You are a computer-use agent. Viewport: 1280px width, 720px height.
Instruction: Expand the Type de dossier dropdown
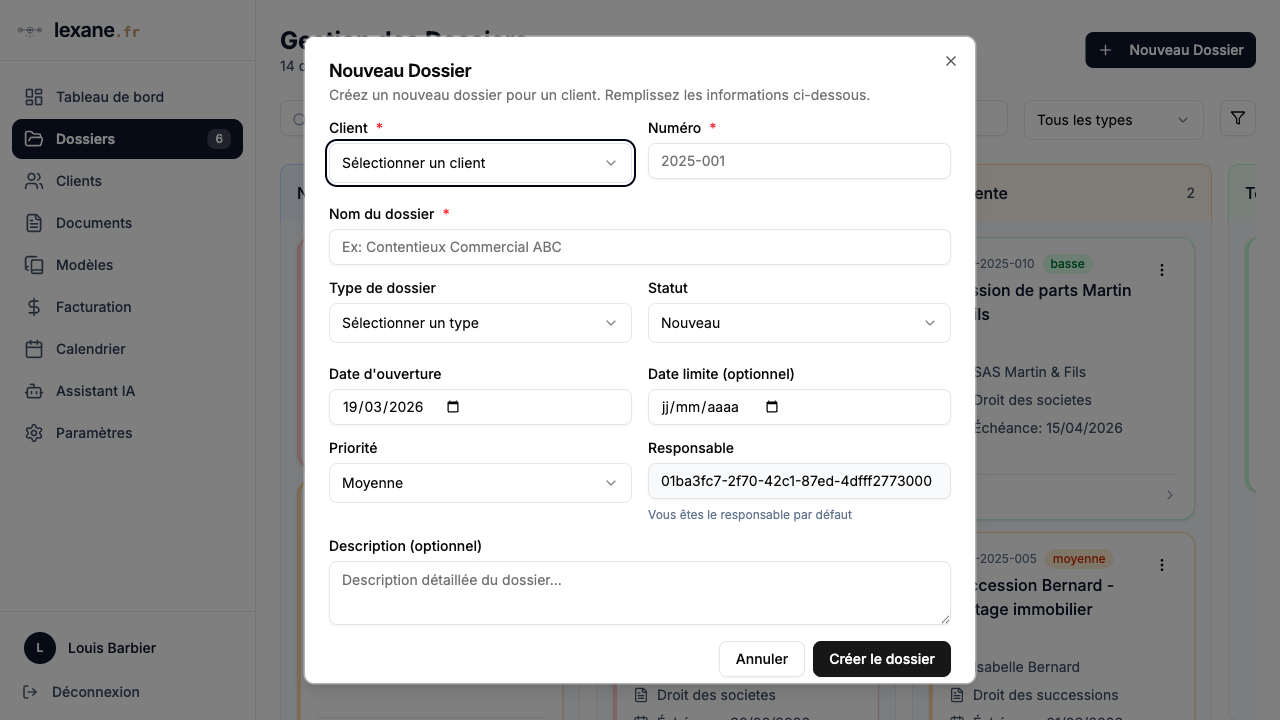pos(480,323)
